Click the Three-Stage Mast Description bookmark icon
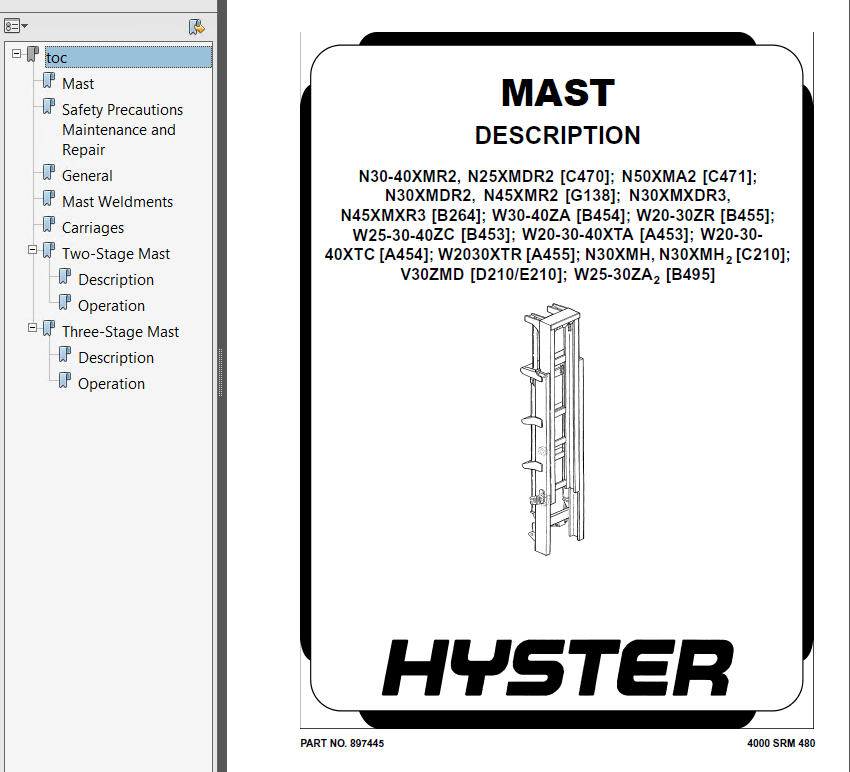850x772 pixels. 65,355
